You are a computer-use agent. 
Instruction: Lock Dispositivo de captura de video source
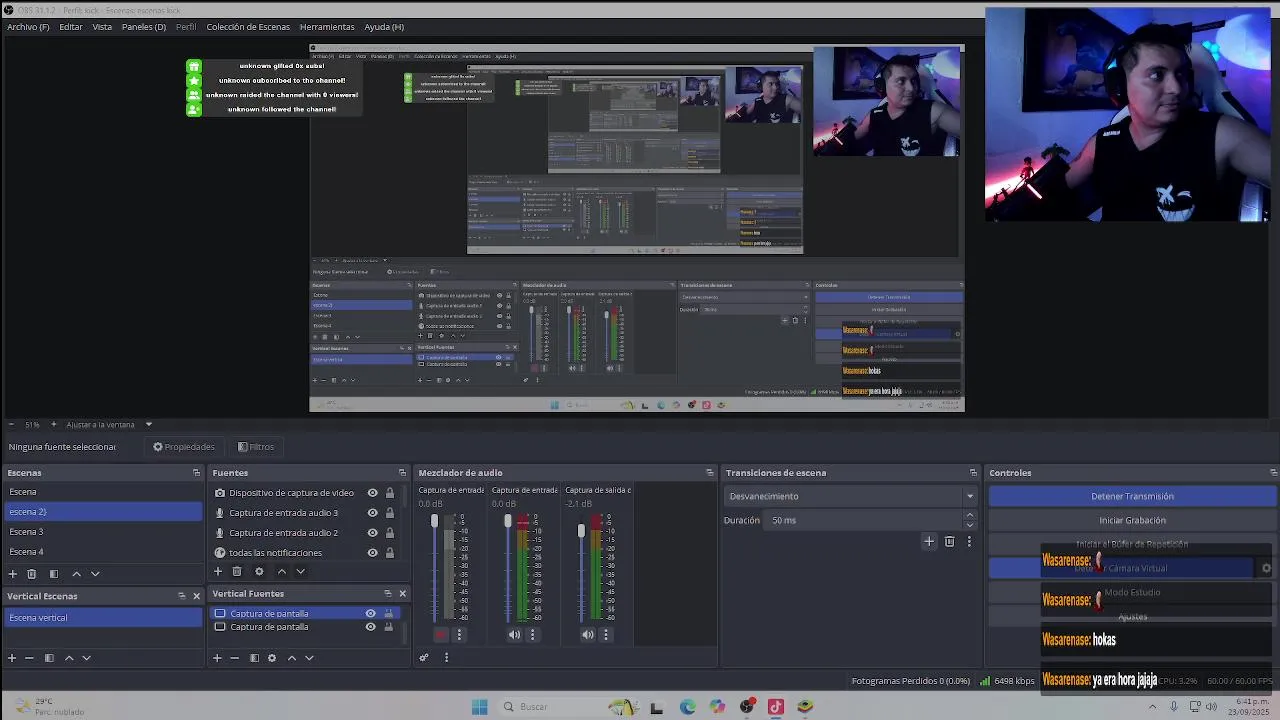(x=390, y=493)
